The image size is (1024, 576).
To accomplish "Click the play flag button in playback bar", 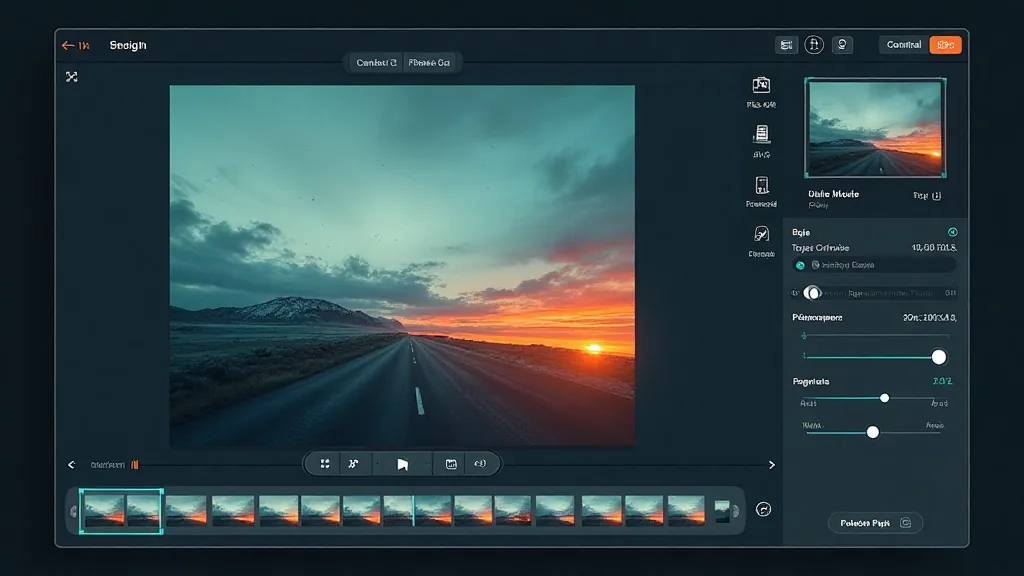I will [x=402, y=464].
